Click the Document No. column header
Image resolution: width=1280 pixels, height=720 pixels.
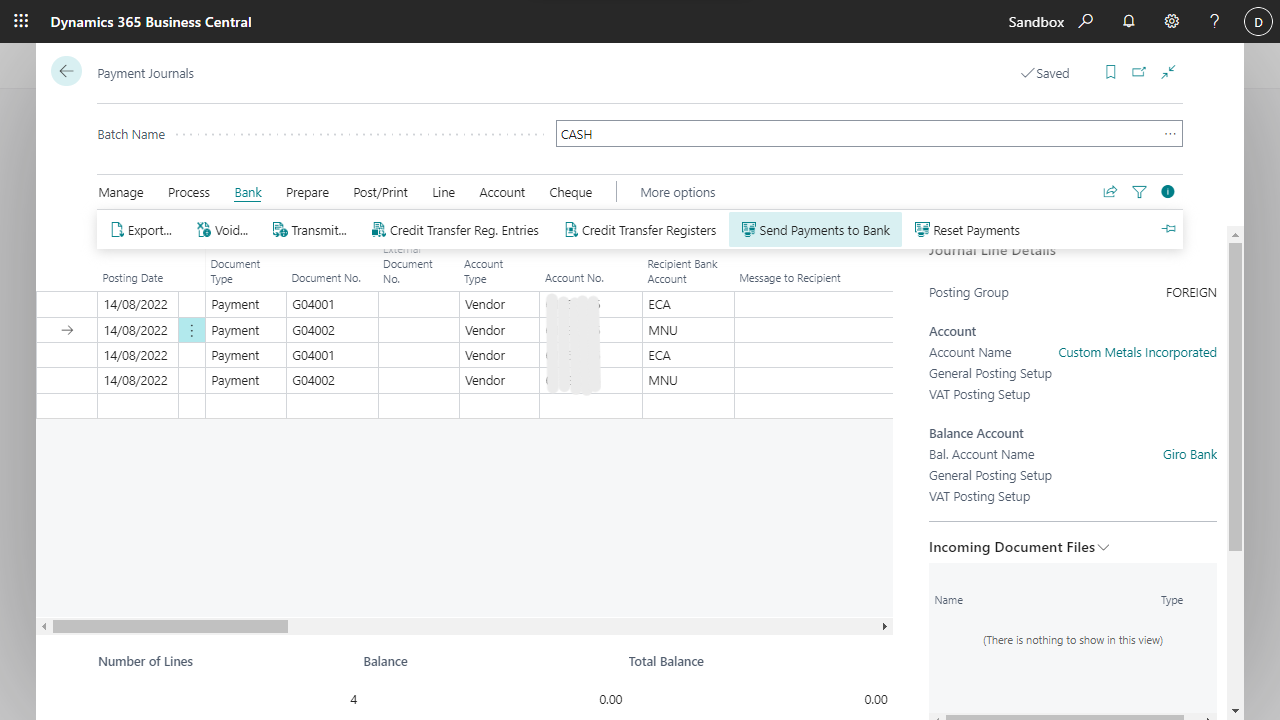pos(326,278)
